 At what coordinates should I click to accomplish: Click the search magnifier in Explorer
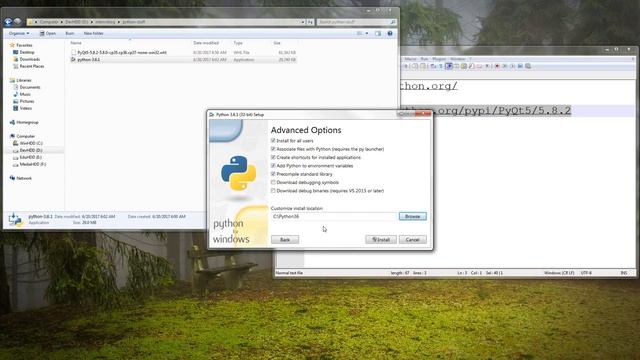click(393, 22)
